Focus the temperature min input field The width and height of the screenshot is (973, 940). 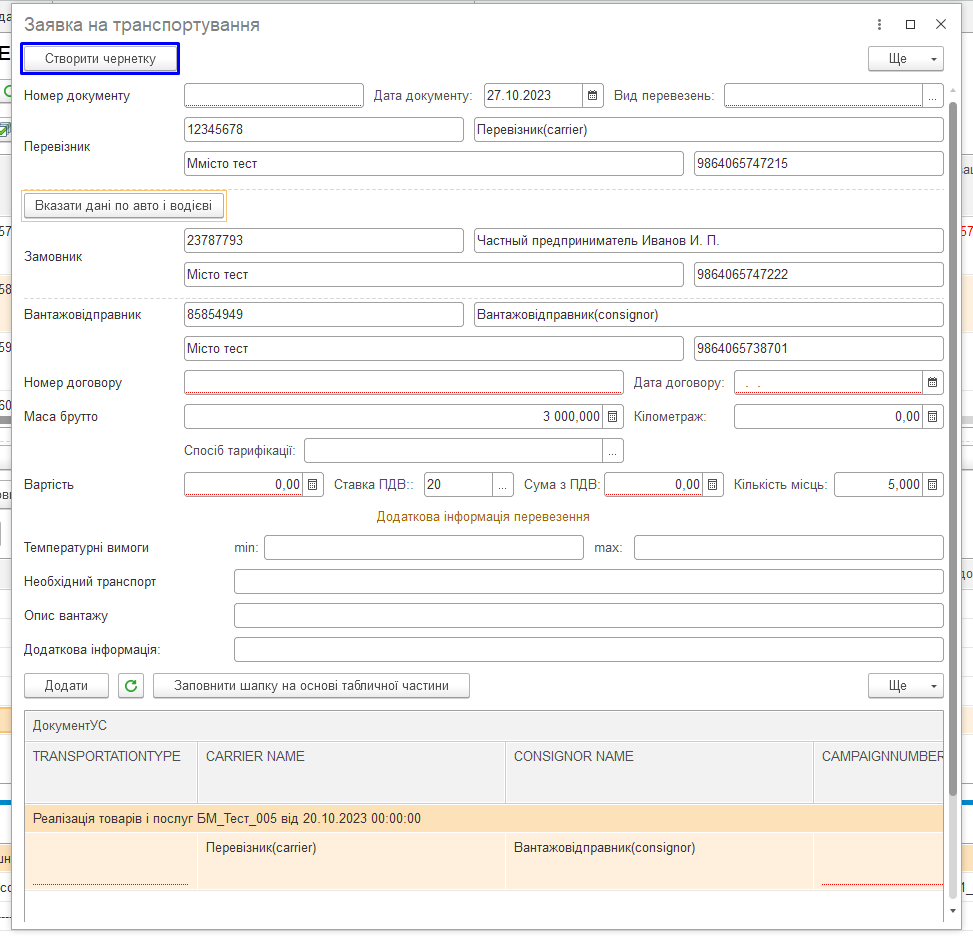coord(424,548)
